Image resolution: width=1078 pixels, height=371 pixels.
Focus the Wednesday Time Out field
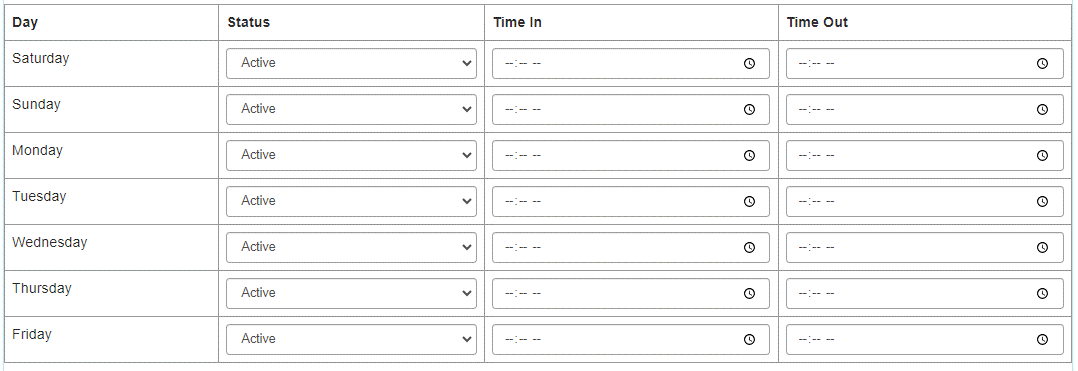pos(925,247)
